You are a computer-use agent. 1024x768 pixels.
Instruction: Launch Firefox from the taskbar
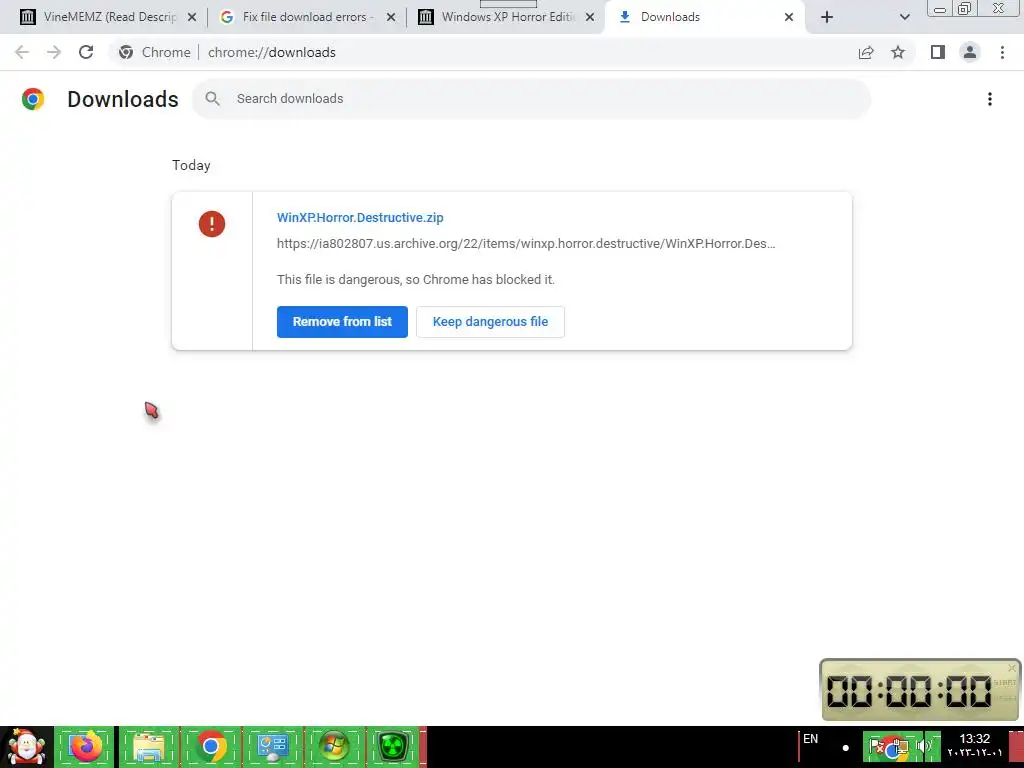coord(86,747)
